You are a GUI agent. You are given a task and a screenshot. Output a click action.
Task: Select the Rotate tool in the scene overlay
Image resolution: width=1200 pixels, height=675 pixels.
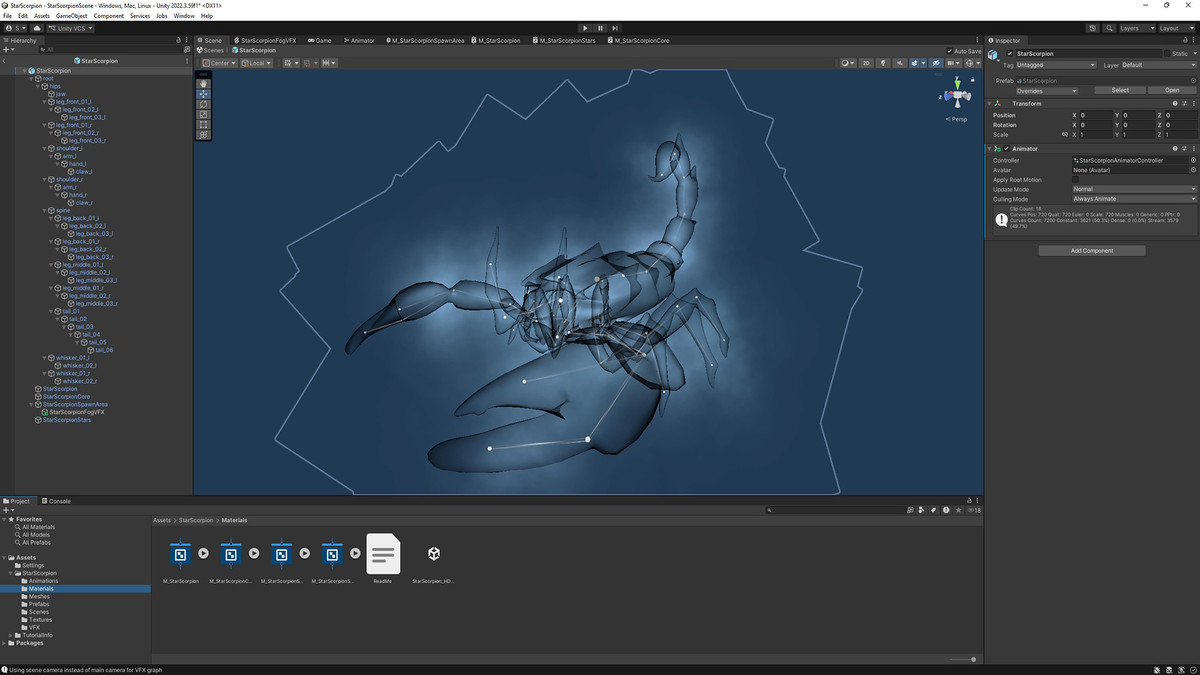(204, 104)
